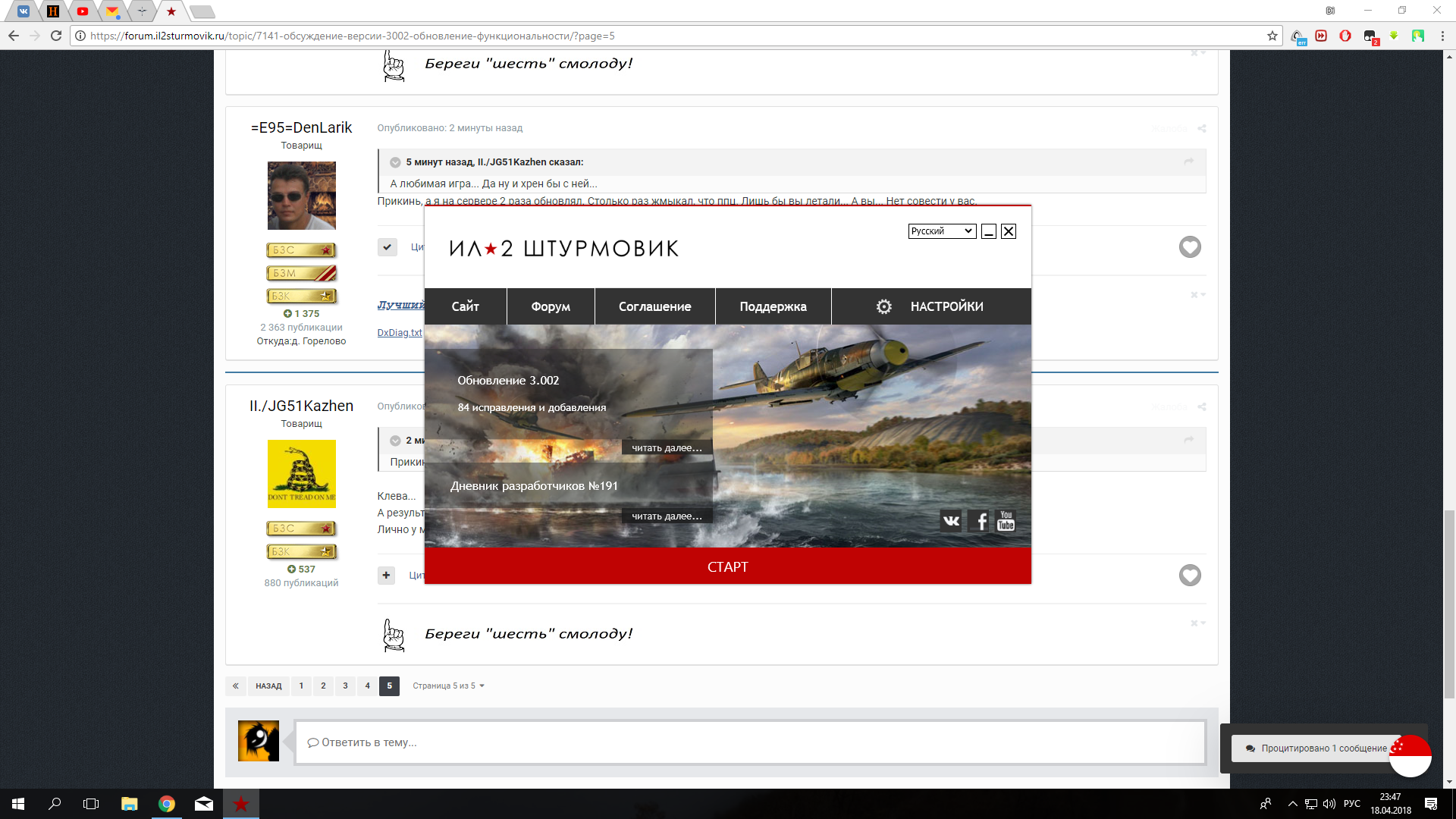Bookmark this page with star icon

point(1272,36)
